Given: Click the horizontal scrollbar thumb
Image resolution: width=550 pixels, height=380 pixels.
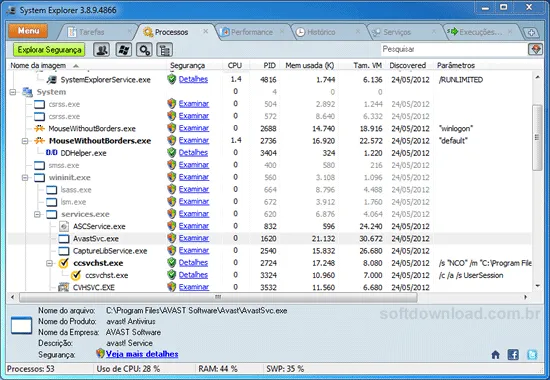Looking at the screenshot, I should coord(218,297).
